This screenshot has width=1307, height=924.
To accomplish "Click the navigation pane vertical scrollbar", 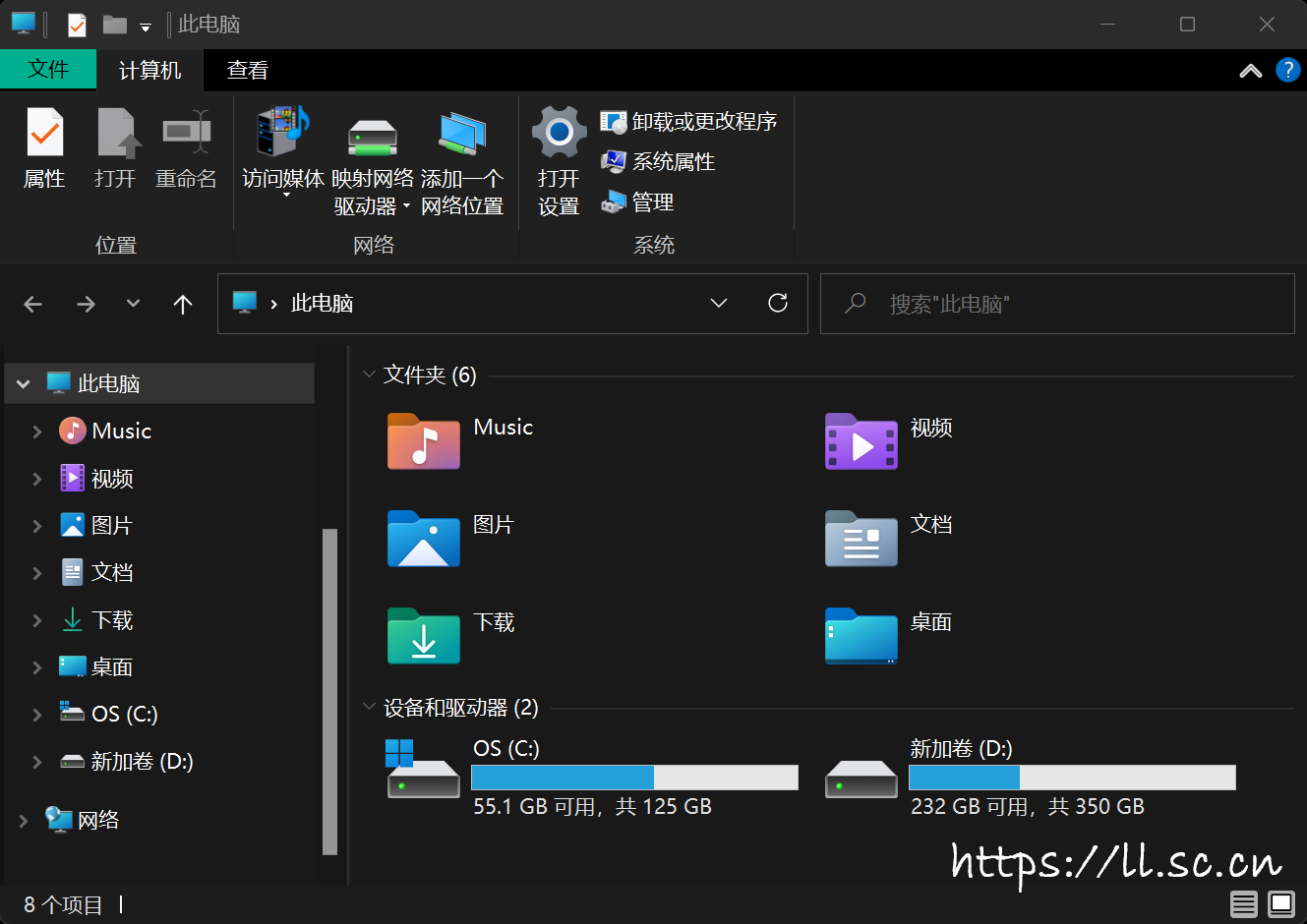I will pos(329,692).
